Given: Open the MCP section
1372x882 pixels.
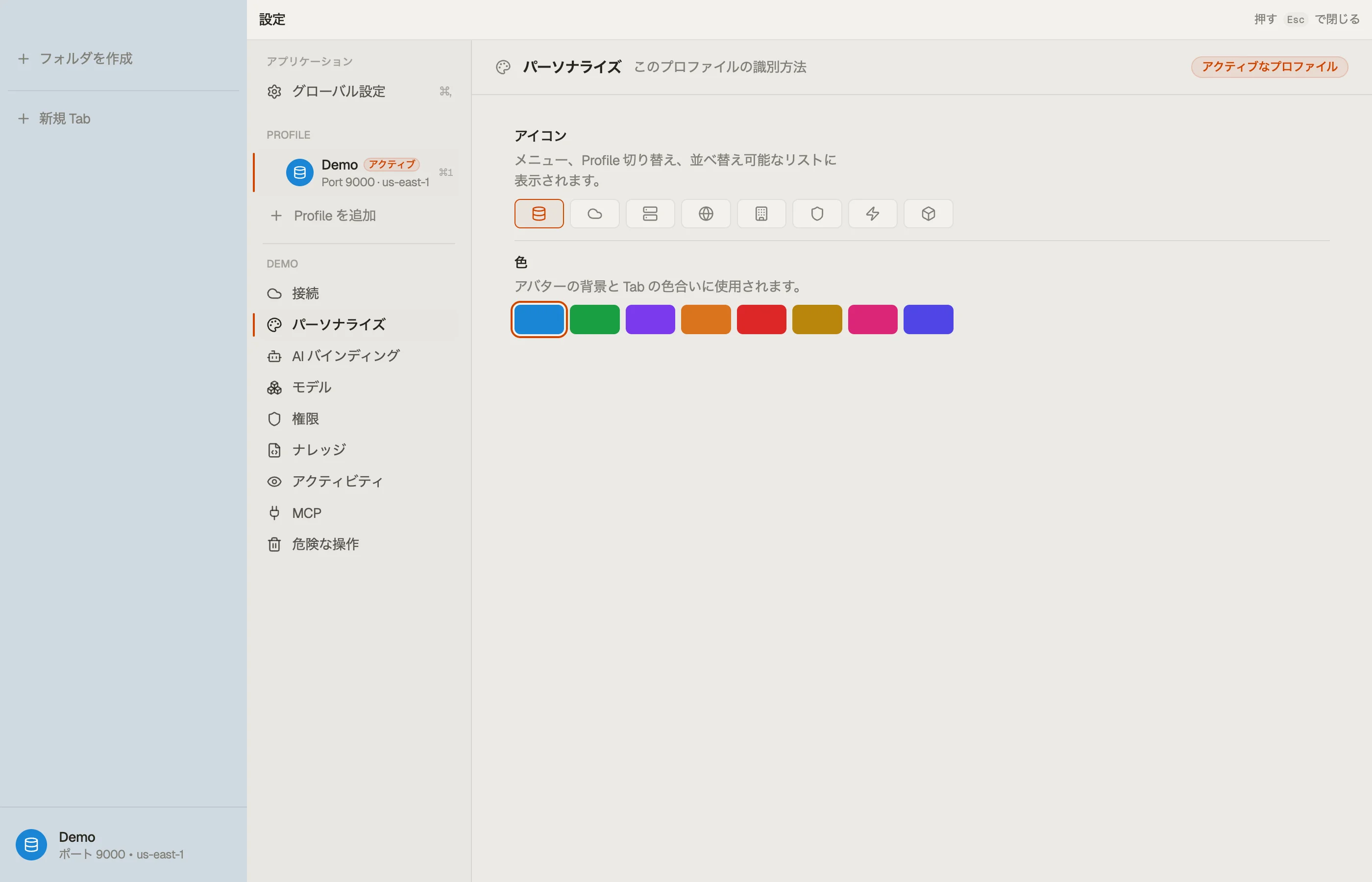Looking at the screenshot, I should point(359,513).
